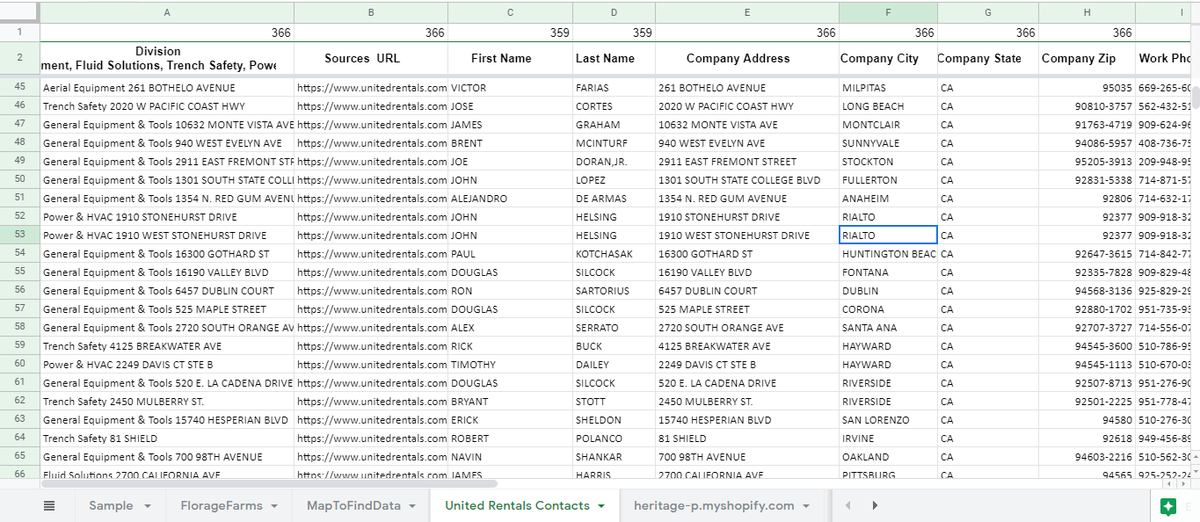The height and width of the screenshot is (522, 1200).
Task: Open the all sheets list icon
Action: [x=48, y=506]
